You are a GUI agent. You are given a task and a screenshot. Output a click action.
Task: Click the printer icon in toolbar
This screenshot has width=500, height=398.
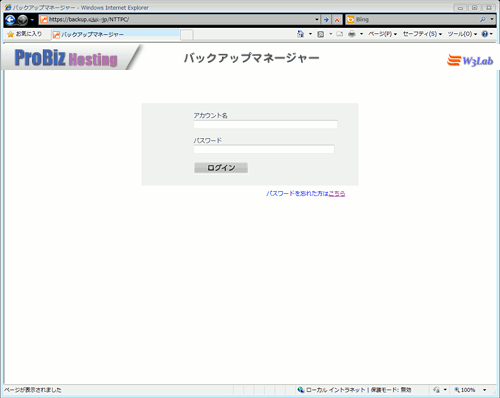(x=352, y=34)
